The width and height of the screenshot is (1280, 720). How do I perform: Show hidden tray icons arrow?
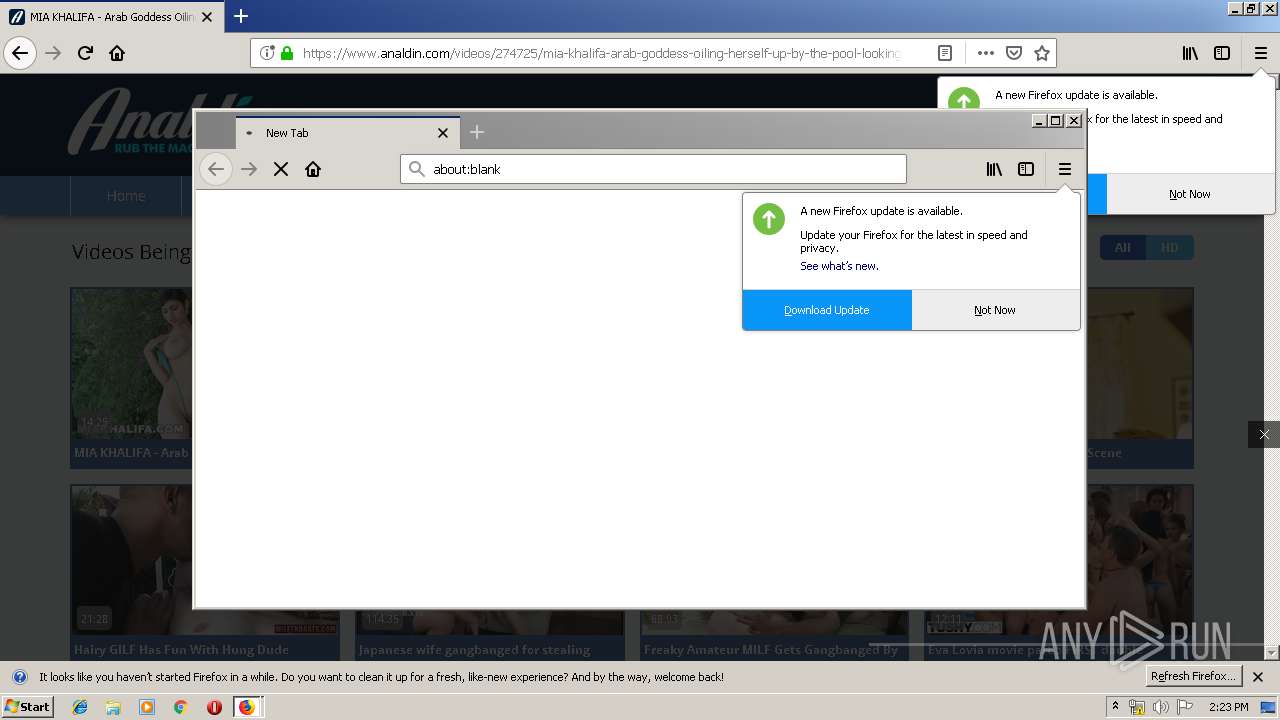tap(1116, 707)
